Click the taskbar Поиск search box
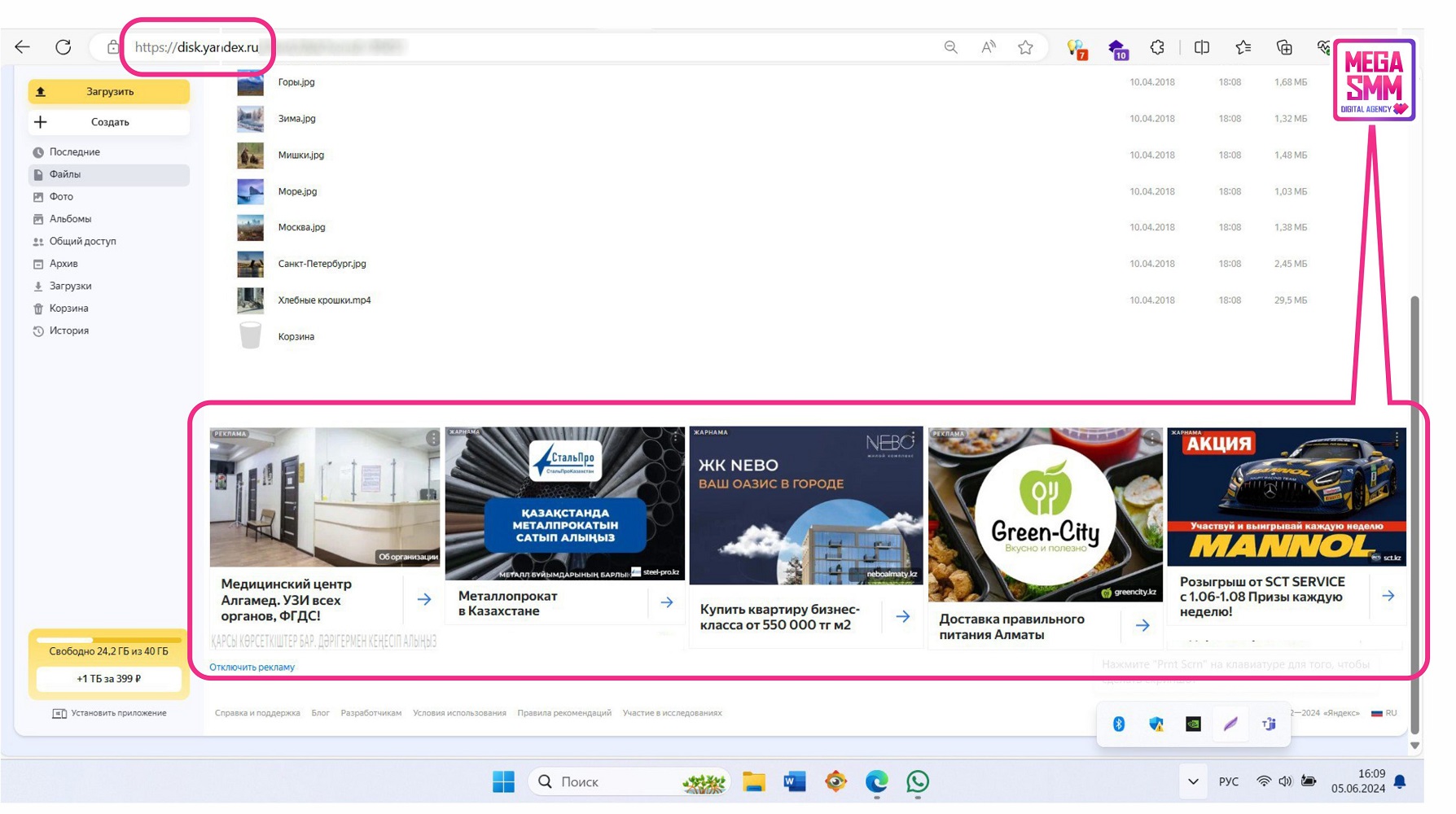The height and width of the screenshot is (814, 1456). click(x=629, y=782)
